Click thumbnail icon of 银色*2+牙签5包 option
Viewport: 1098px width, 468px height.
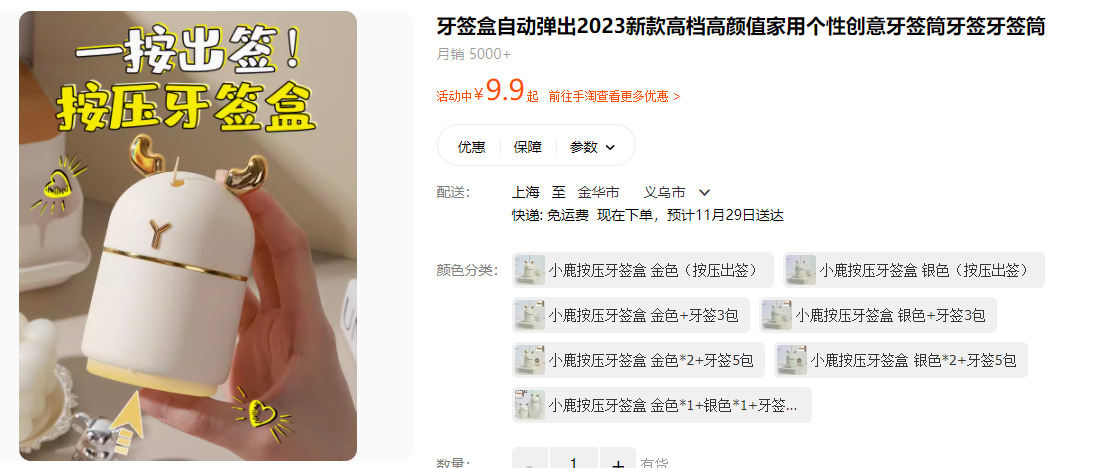pyautogui.click(x=792, y=360)
